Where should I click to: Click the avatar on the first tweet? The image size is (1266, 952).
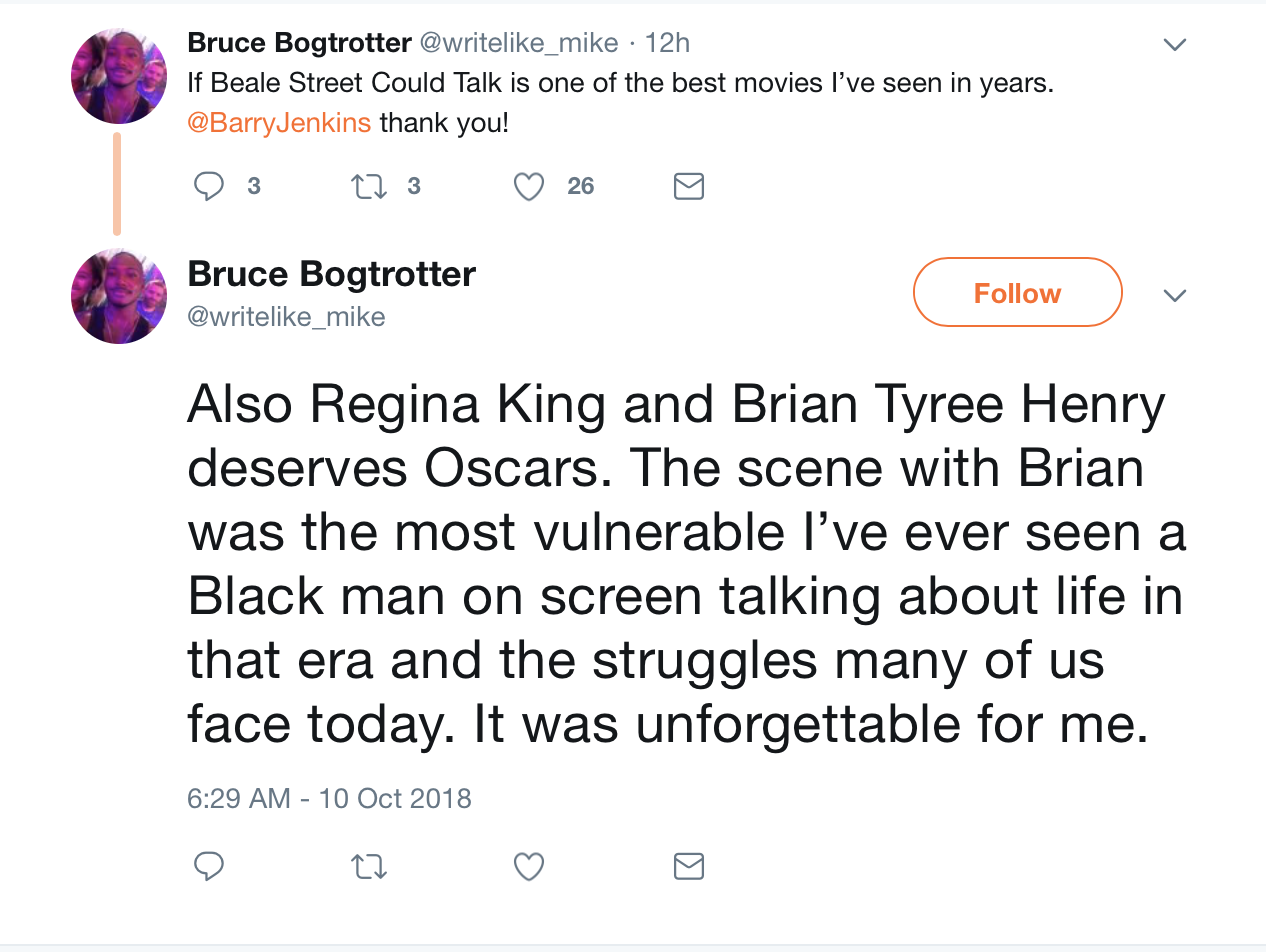[119, 77]
